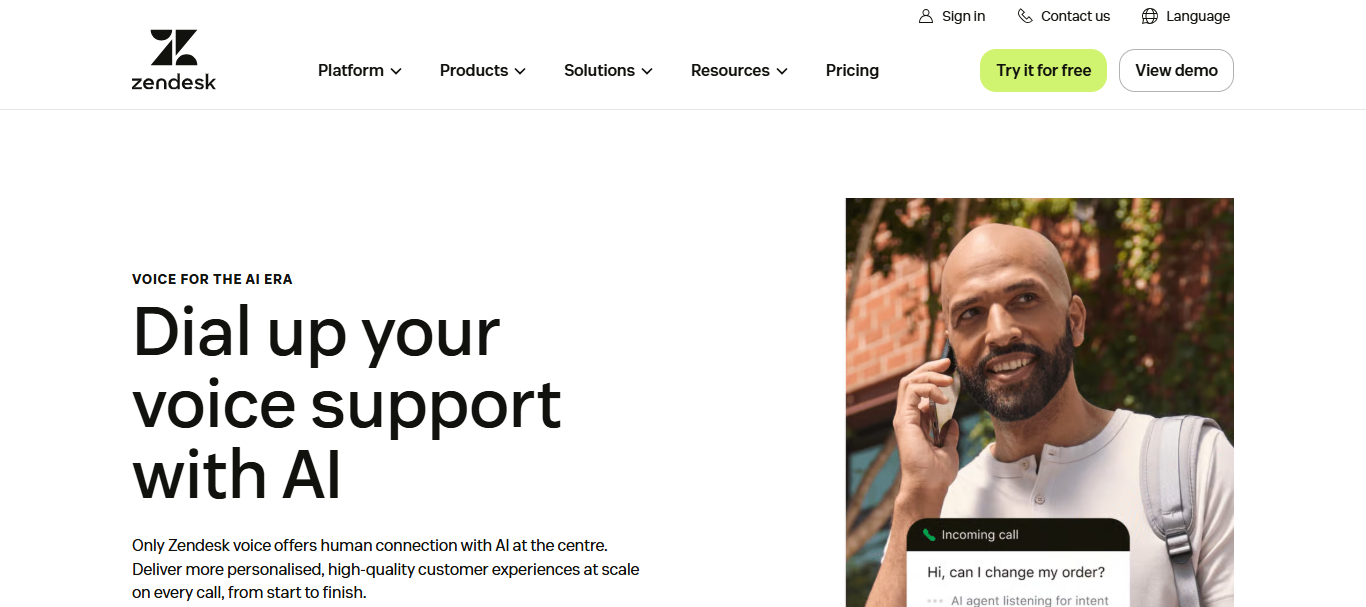Screen dimensions: 1366x607
Task: Expand the Platform chevron arrow
Action: click(396, 71)
